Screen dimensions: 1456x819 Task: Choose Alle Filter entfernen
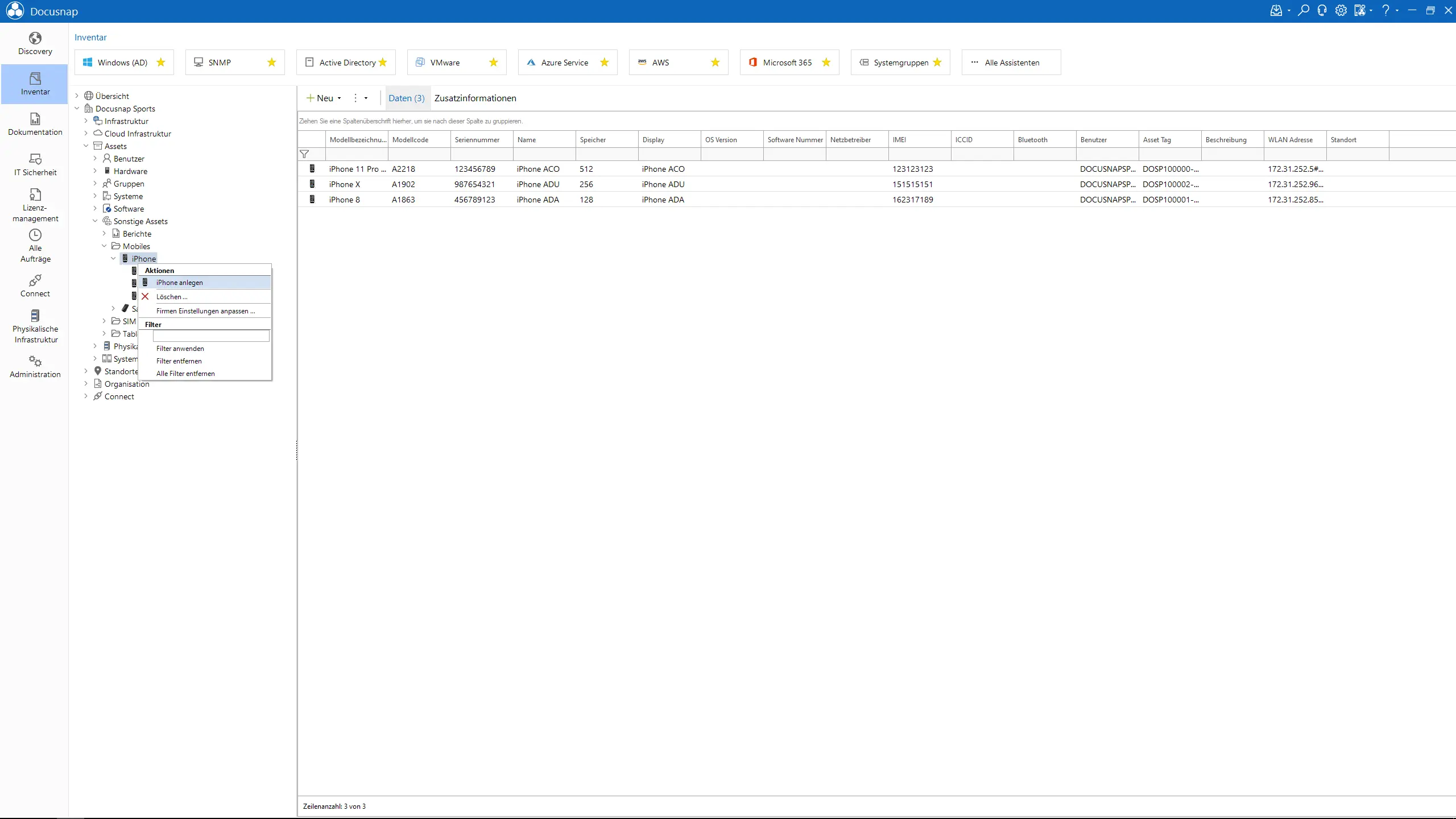point(205,374)
